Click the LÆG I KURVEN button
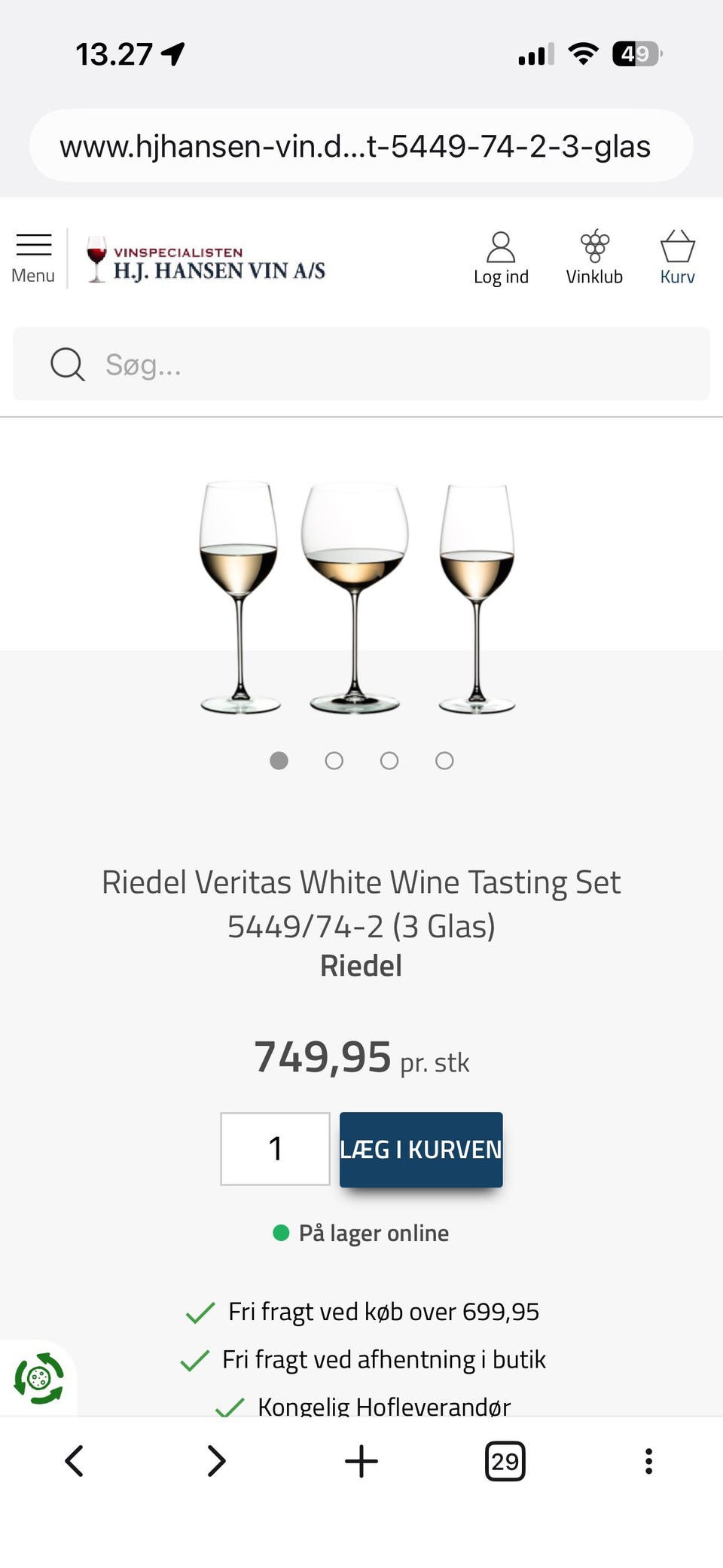Screen dimensions: 723x1568 [421, 1149]
